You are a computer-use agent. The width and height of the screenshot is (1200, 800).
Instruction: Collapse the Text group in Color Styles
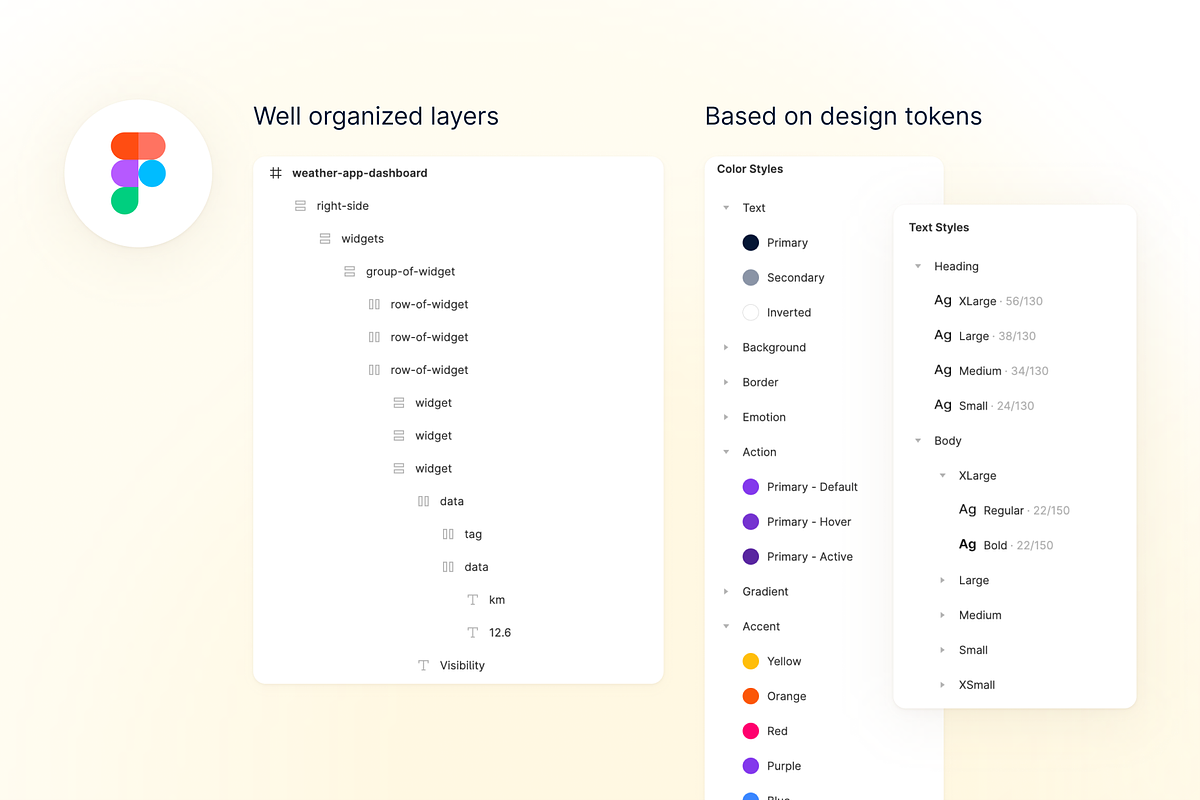click(726, 208)
